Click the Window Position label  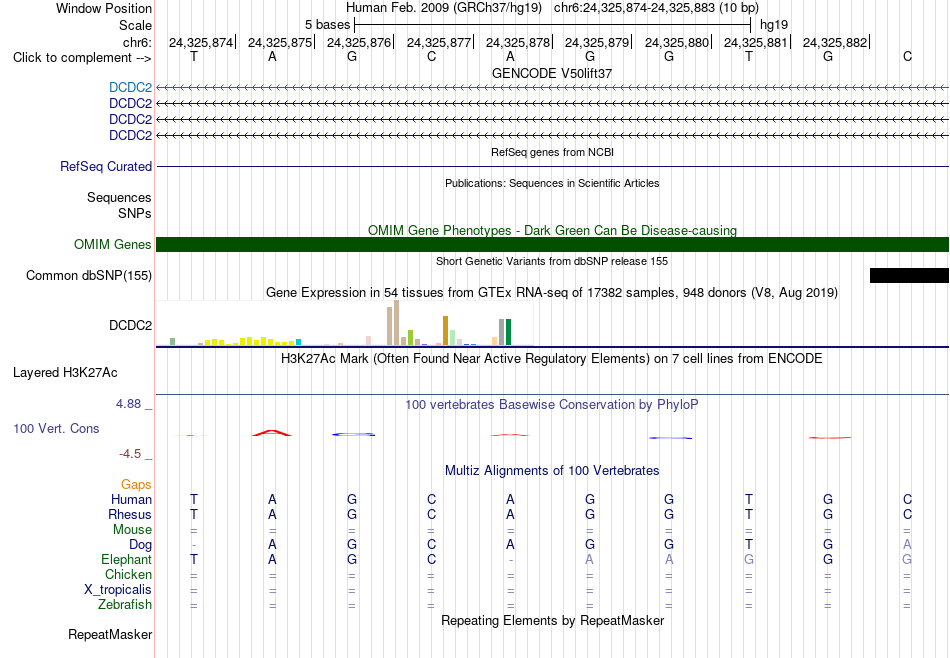(x=104, y=8)
